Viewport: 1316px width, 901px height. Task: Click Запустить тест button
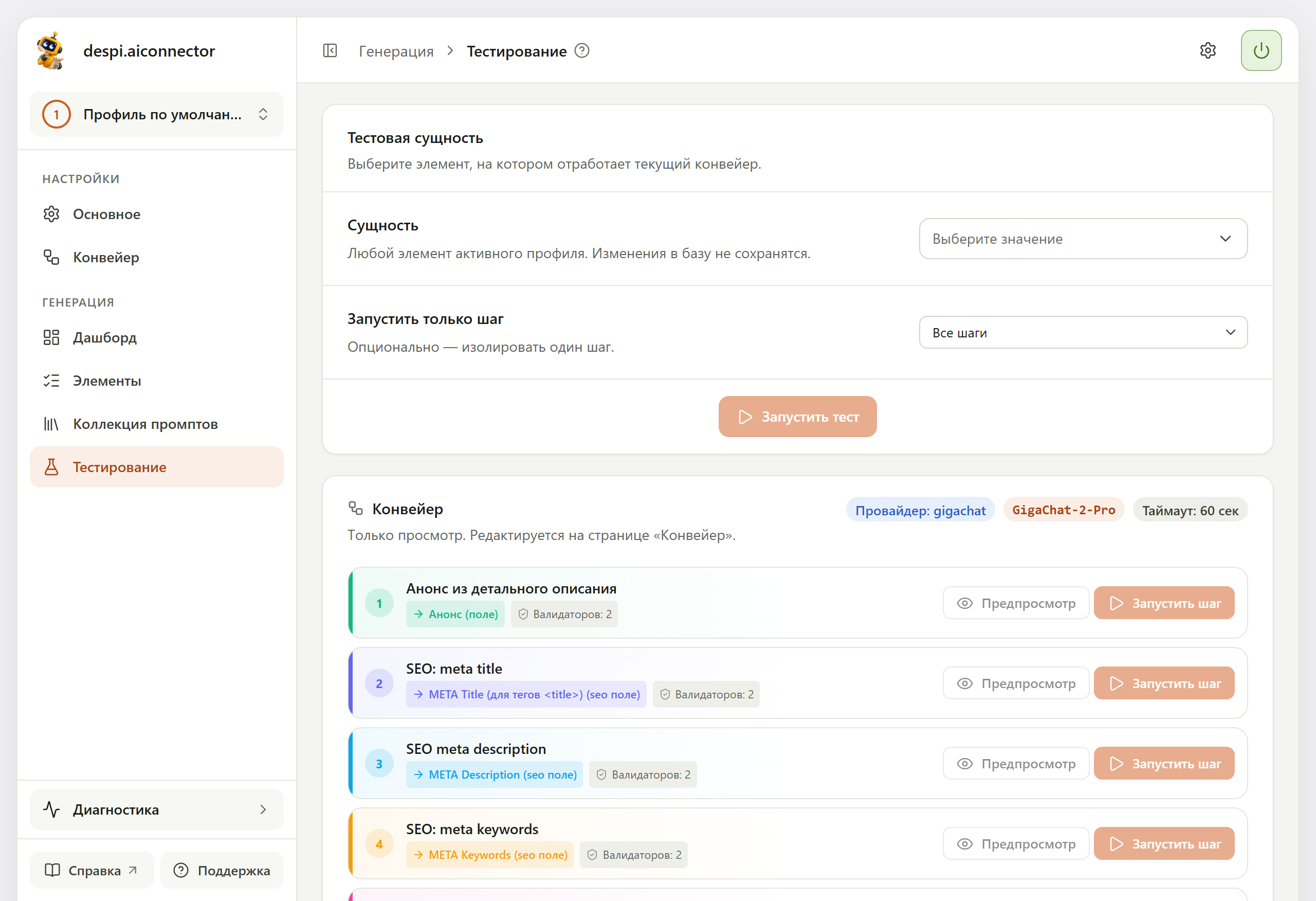point(797,417)
